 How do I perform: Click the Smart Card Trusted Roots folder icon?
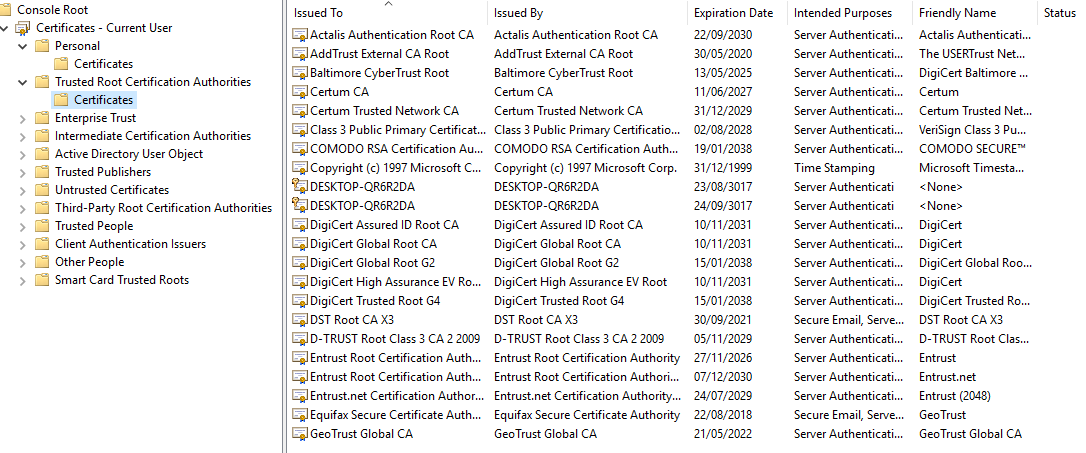(42, 280)
